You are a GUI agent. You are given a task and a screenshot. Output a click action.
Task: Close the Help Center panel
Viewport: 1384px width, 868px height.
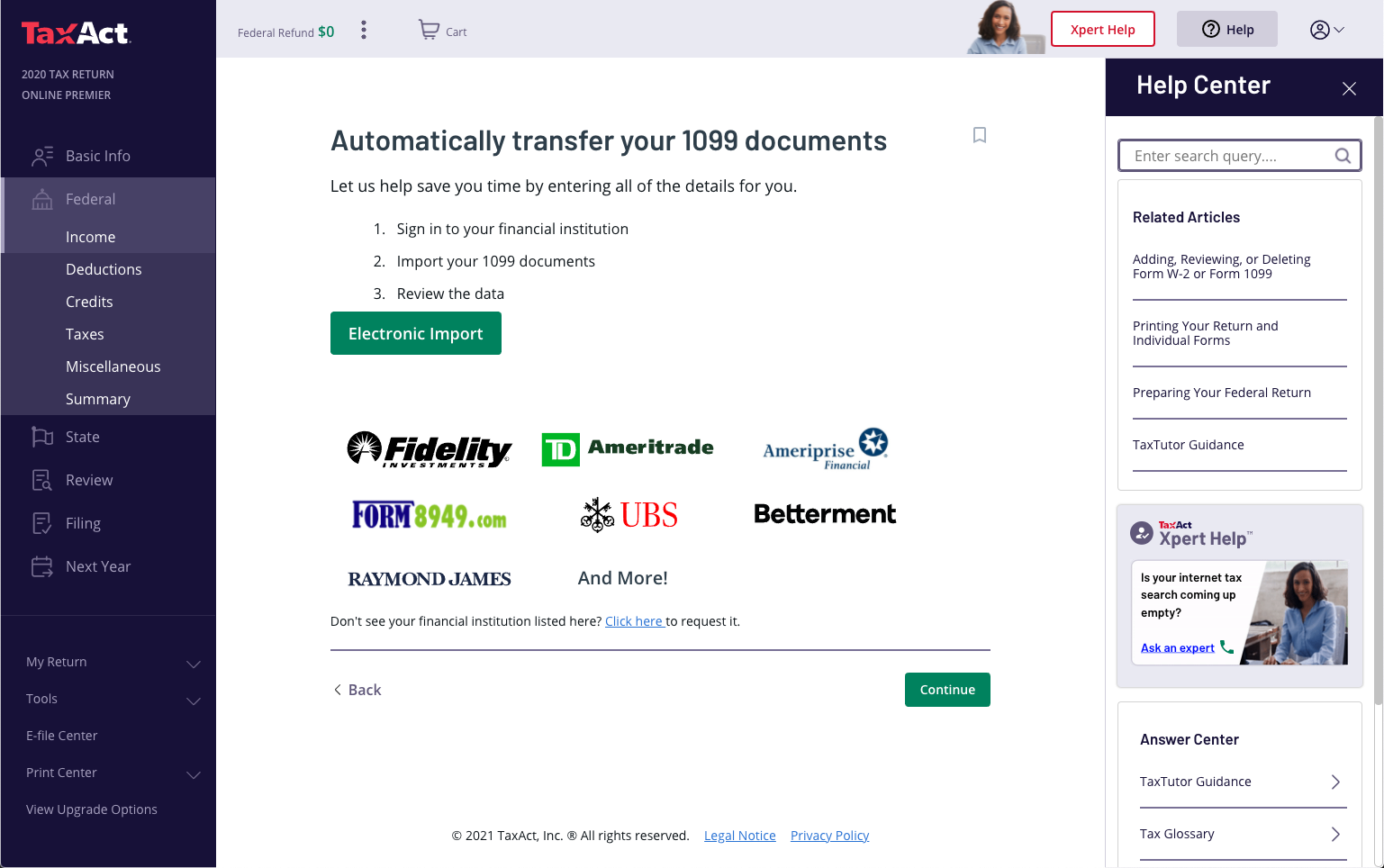(1349, 88)
